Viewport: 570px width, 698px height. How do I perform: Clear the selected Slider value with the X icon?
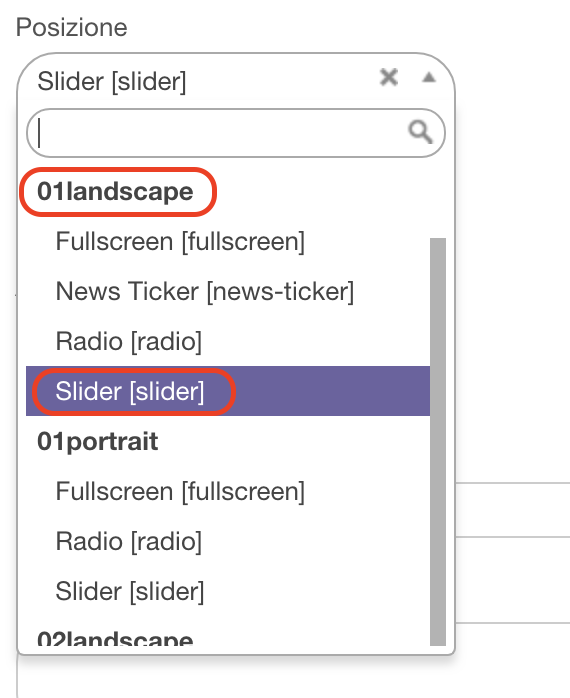click(389, 77)
